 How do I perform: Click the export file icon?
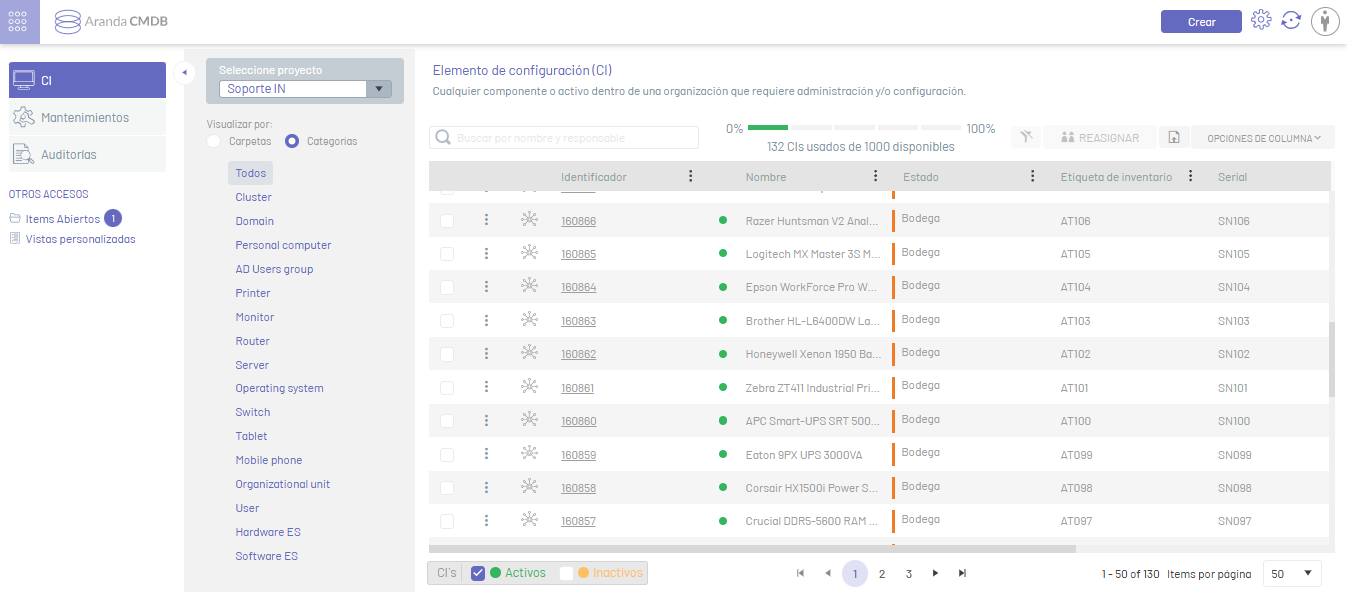click(x=1174, y=138)
